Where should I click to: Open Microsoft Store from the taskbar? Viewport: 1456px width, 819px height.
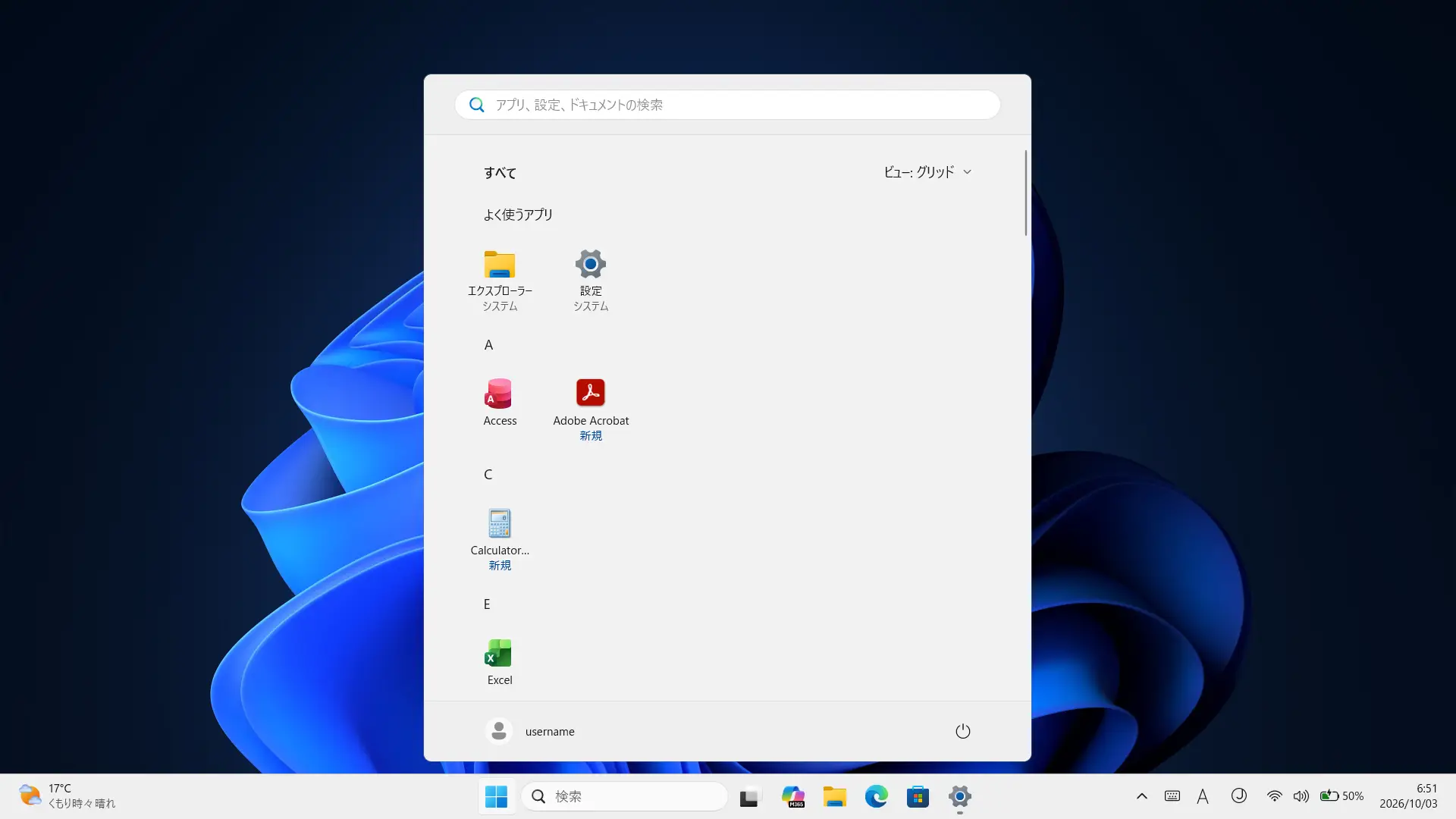pos(918,796)
